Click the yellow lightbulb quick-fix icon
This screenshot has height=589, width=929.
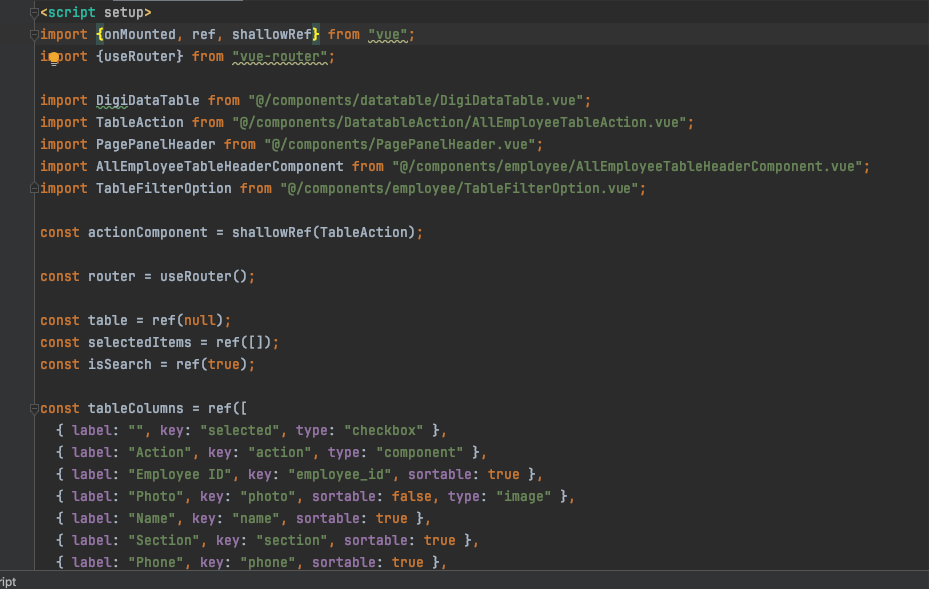53,59
